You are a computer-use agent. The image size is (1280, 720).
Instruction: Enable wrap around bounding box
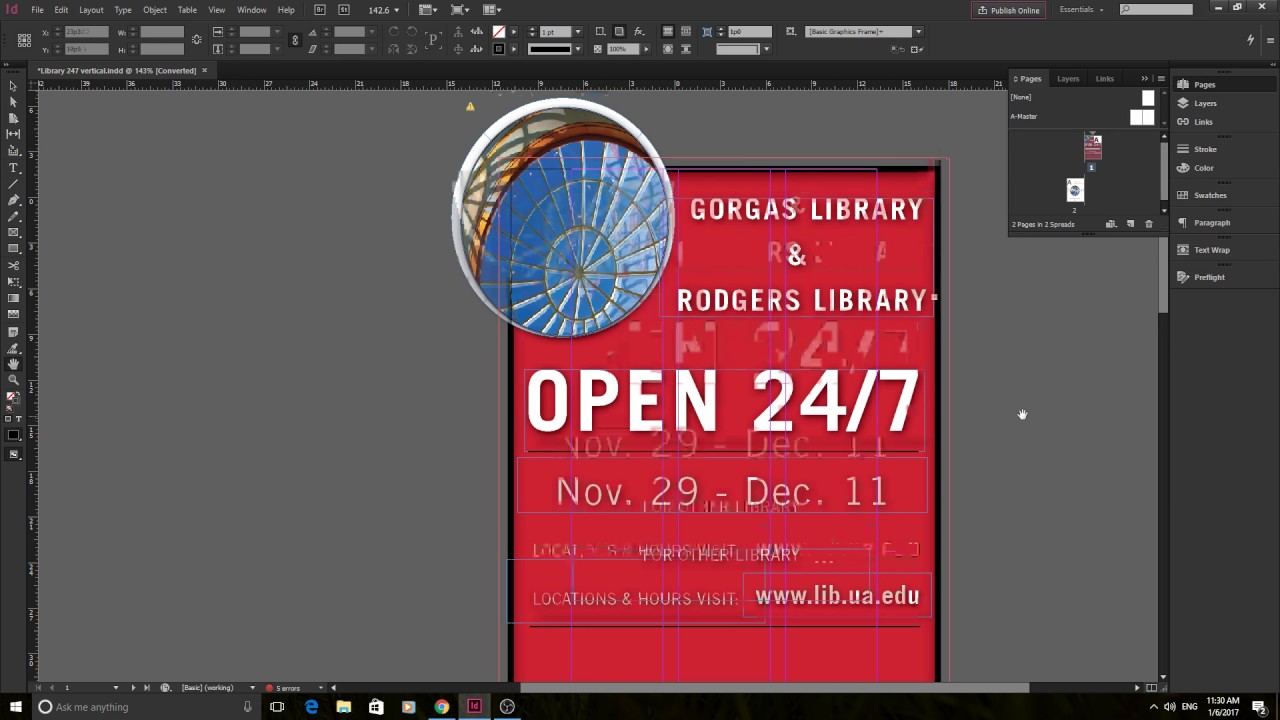(685, 31)
